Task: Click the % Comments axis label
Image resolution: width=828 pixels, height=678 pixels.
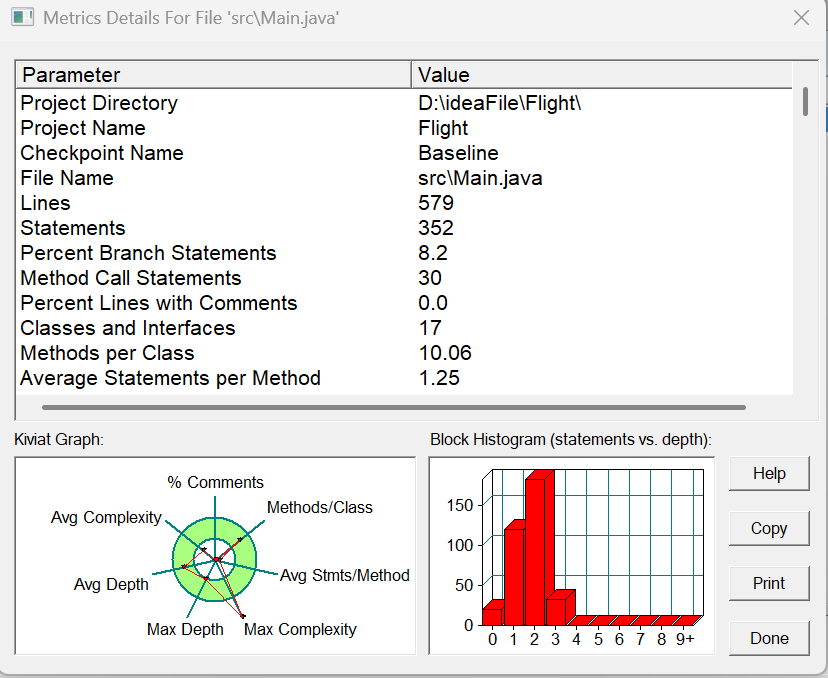Action: 215,482
